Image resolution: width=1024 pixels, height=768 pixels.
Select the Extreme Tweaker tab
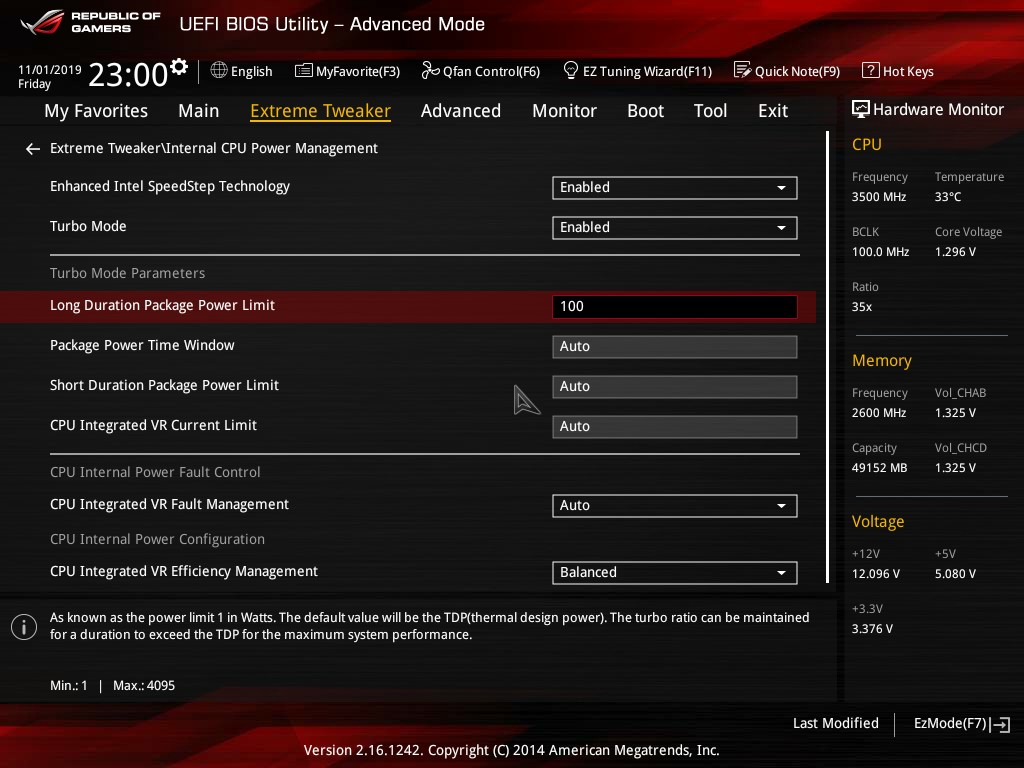click(x=321, y=111)
